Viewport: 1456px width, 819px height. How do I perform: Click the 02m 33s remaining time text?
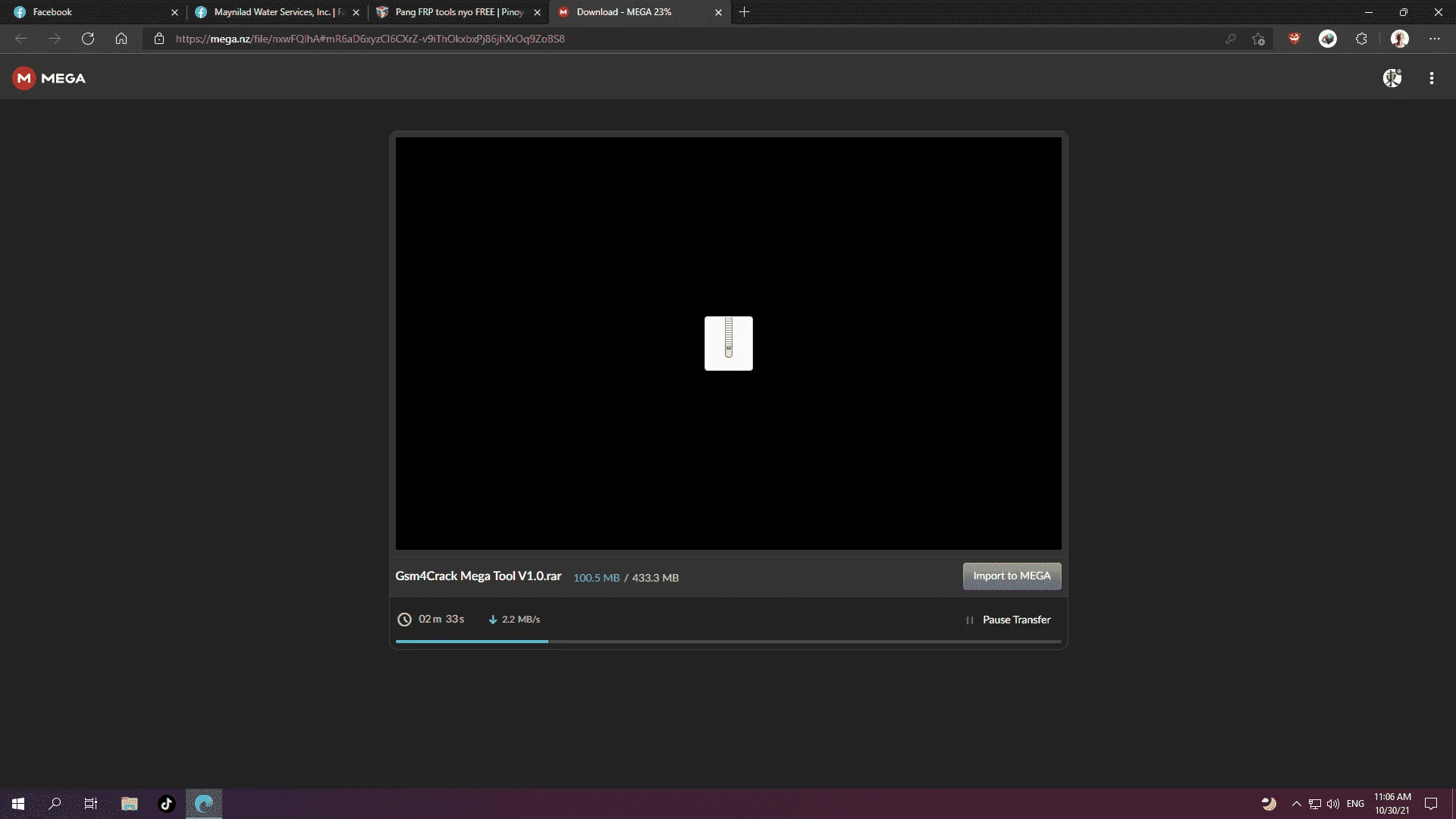point(441,620)
